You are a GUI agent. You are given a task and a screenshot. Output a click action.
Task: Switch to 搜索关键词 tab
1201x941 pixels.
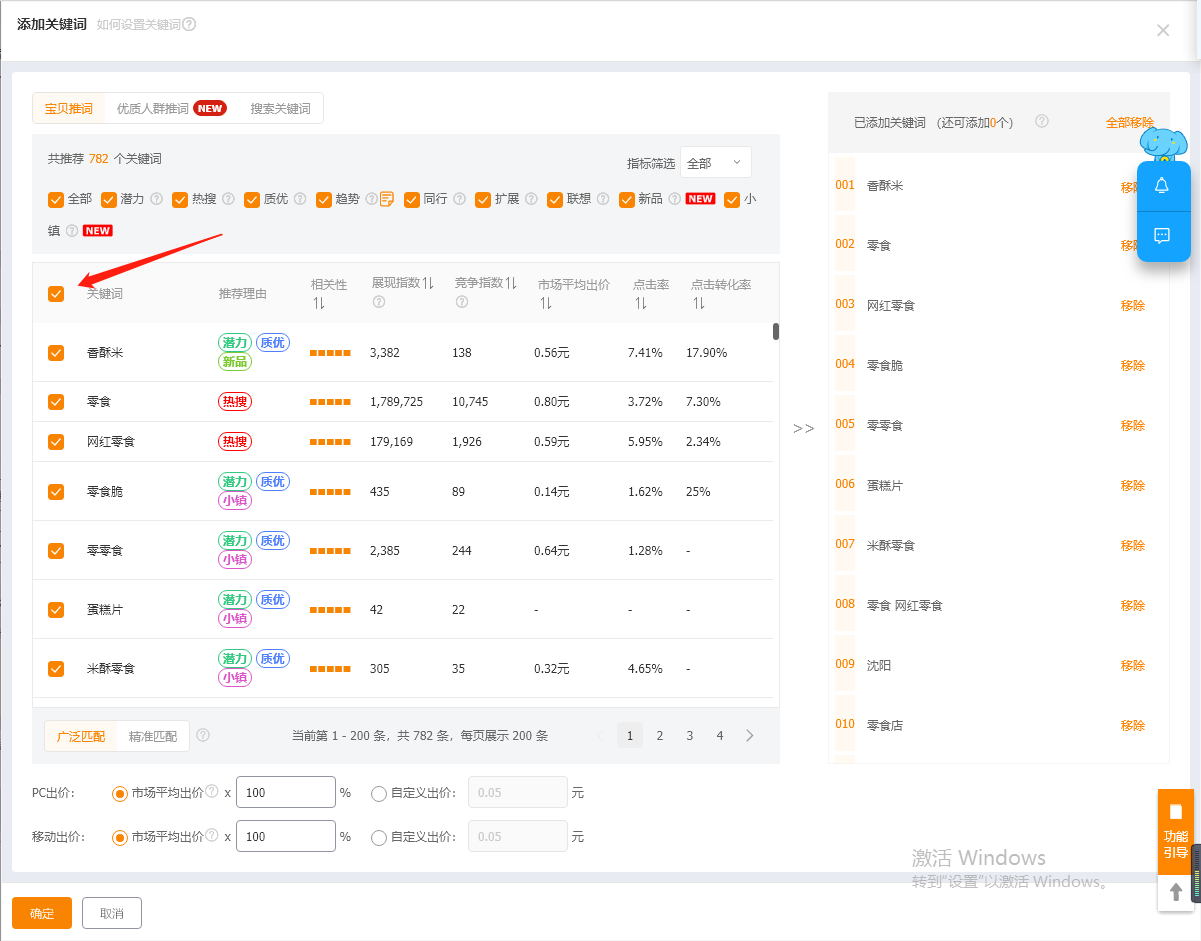point(280,108)
